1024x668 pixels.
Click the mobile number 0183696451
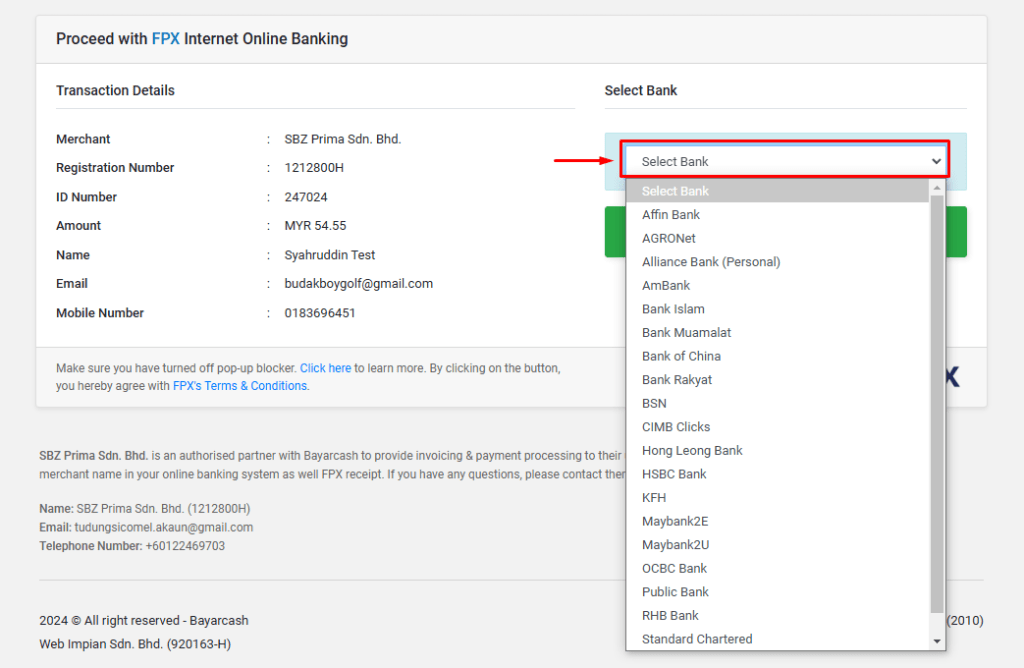click(x=320, y=313)
